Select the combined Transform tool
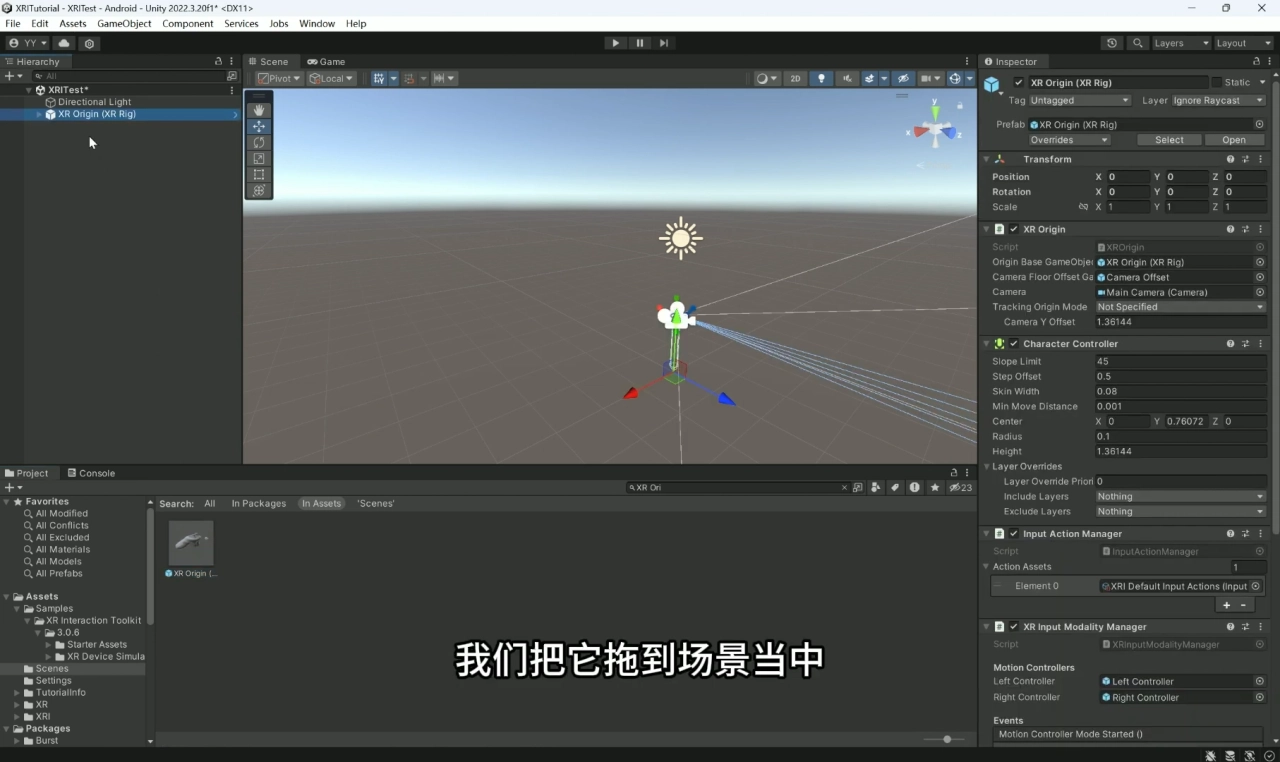The image size is (1280, 762). [x=259, y=190]
